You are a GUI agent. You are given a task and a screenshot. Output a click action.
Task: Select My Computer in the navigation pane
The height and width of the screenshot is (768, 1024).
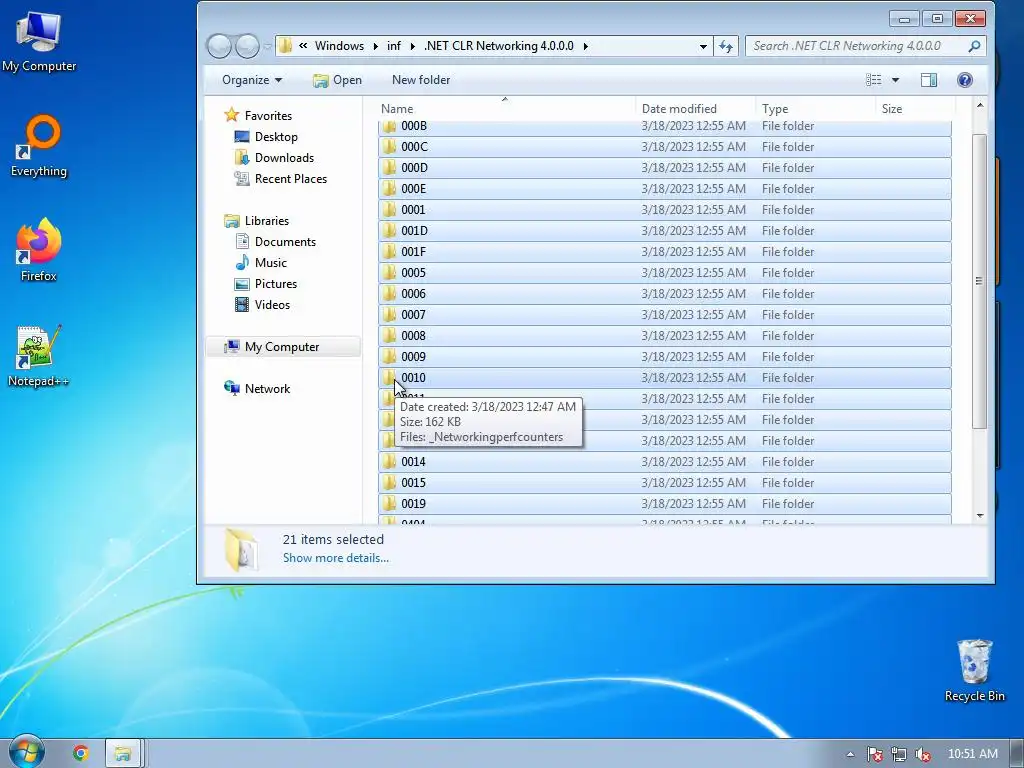282,347
